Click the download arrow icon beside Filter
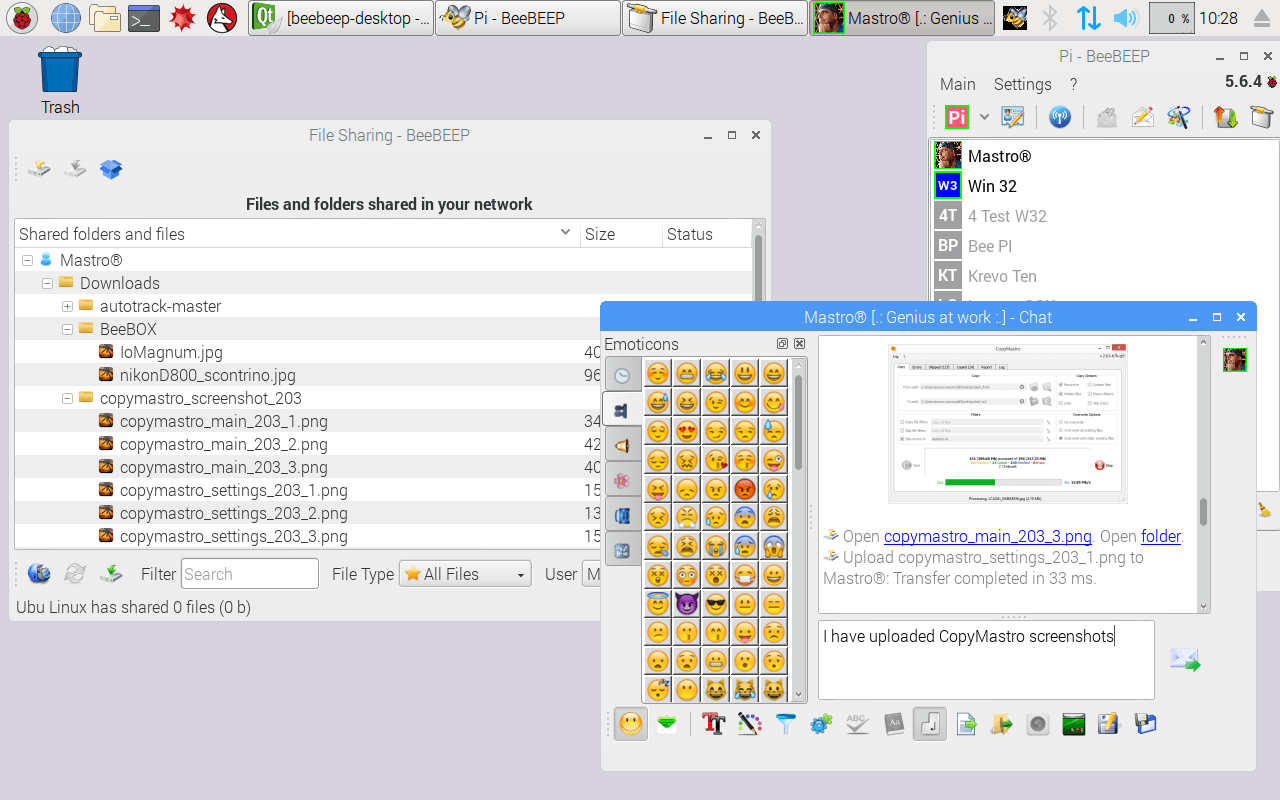The height and width of the screenshot is (800, 1280). (x=111, y=574)
